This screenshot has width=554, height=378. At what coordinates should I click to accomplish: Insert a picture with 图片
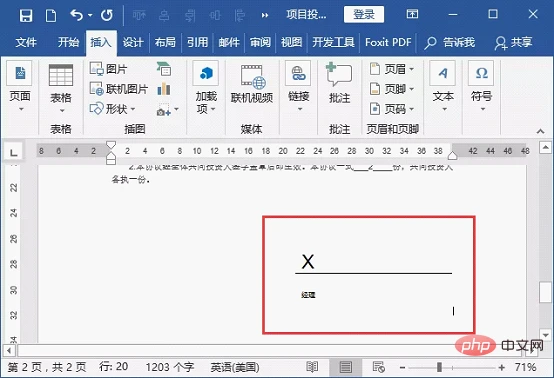tap(108, 69)
